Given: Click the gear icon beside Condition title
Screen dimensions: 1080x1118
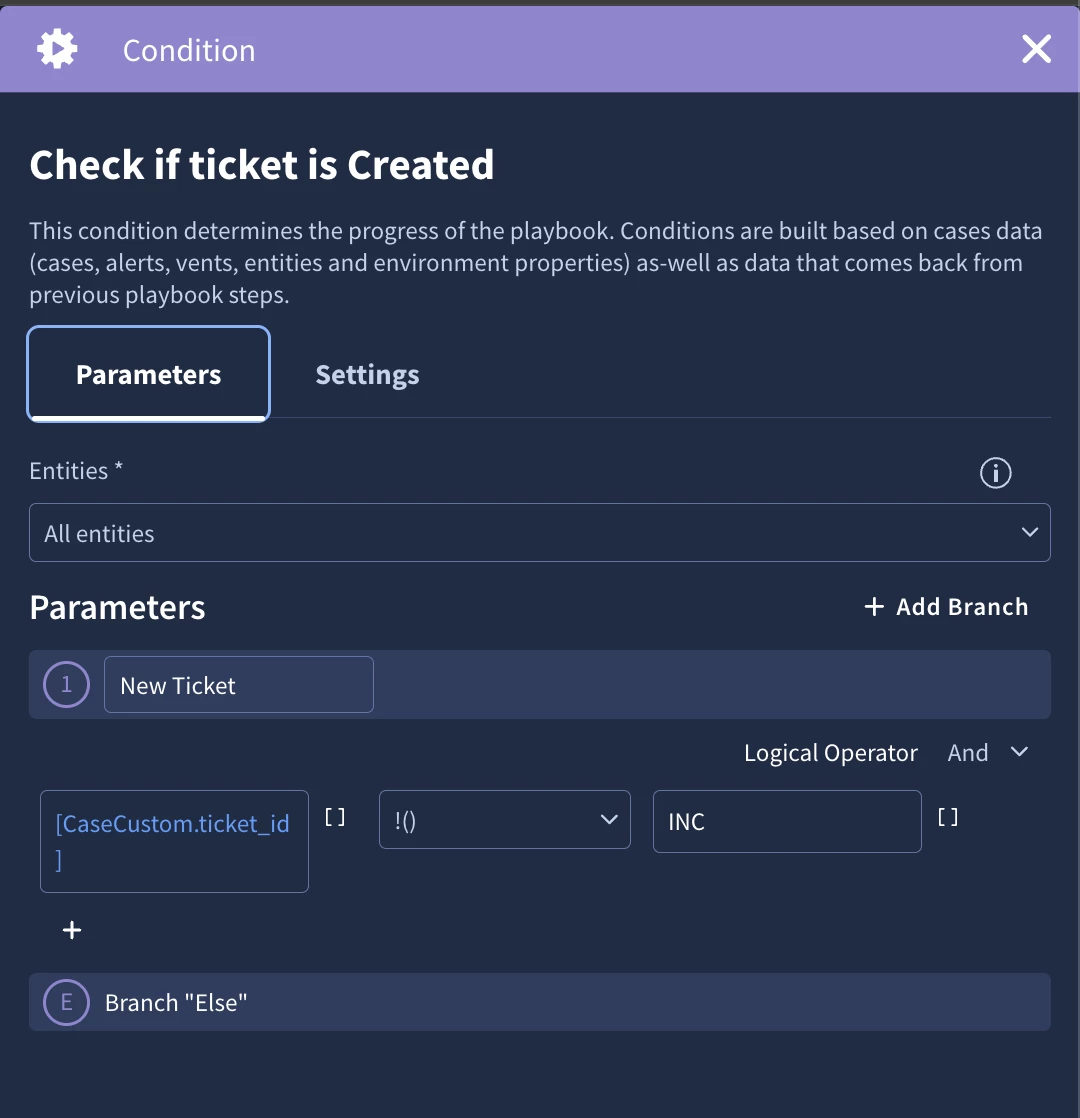Looking at the screenshot, I should [57, 49].
